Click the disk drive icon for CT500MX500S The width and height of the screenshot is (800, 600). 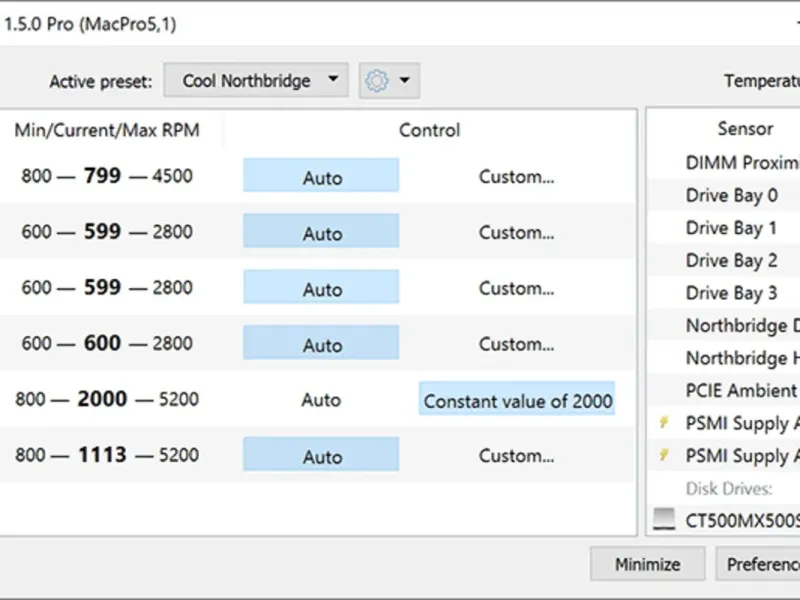click(x=664, y=520)
